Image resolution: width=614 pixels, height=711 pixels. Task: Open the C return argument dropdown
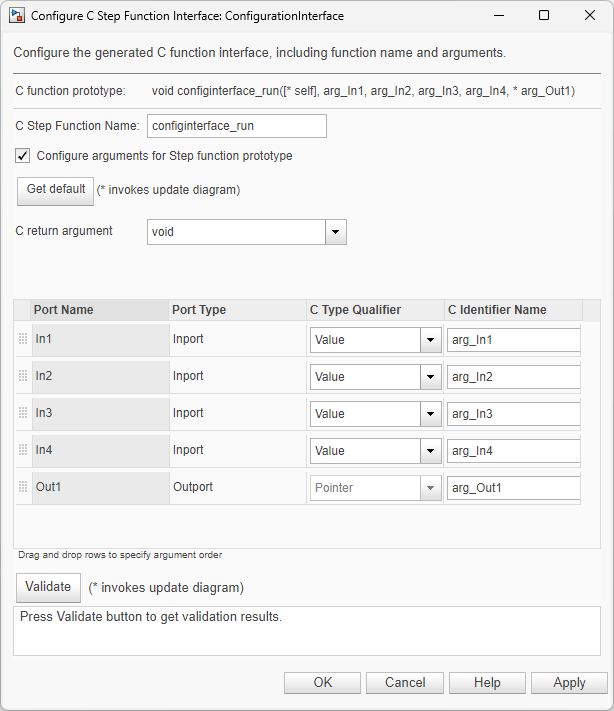(x=336, y=232)
